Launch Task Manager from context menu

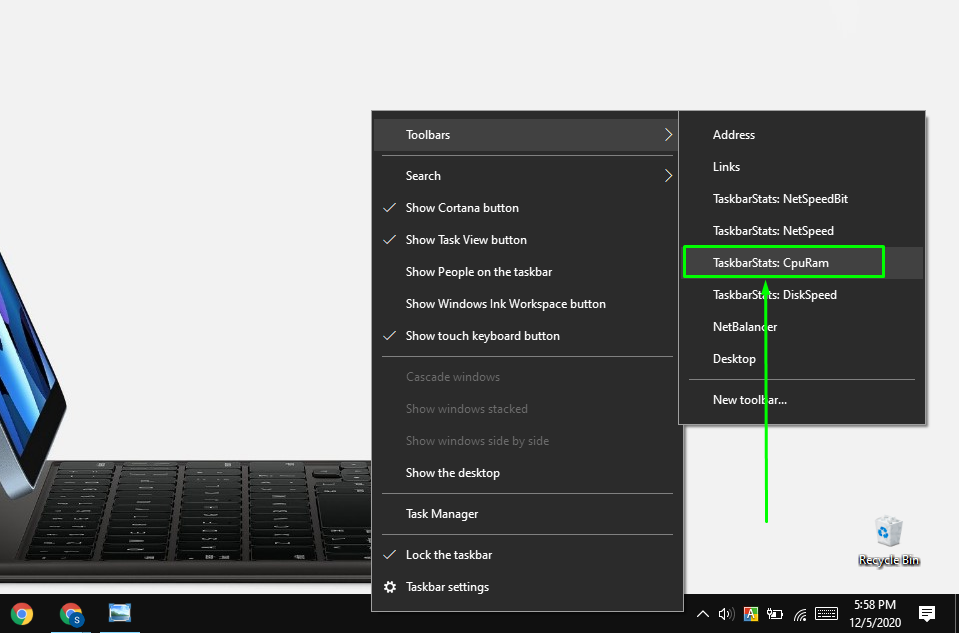pyautogui.click(x=442, y=514)
